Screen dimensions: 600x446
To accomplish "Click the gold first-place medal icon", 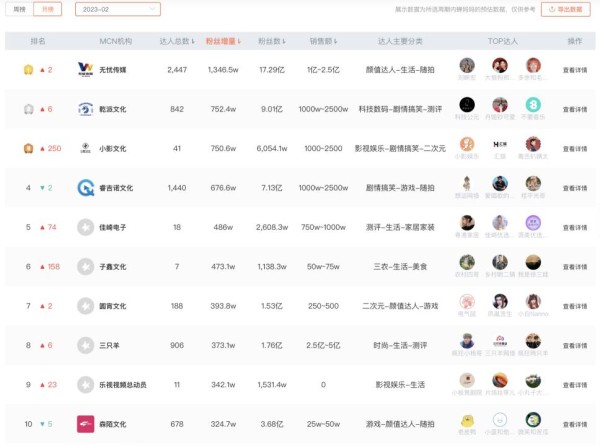I will pos(28,70).
